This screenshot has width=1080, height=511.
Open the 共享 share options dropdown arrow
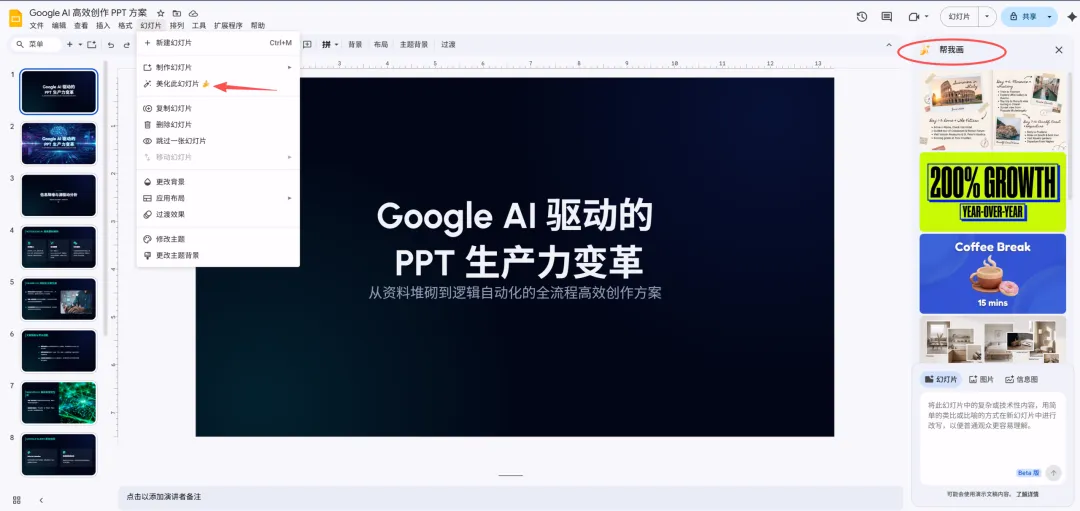click(1049, 17)
